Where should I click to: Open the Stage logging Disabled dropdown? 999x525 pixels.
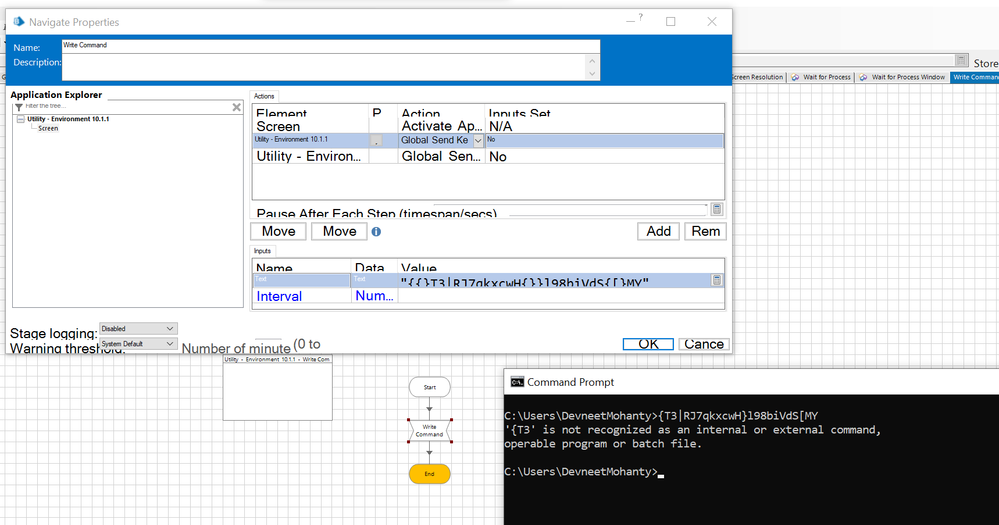coord(169,329)
